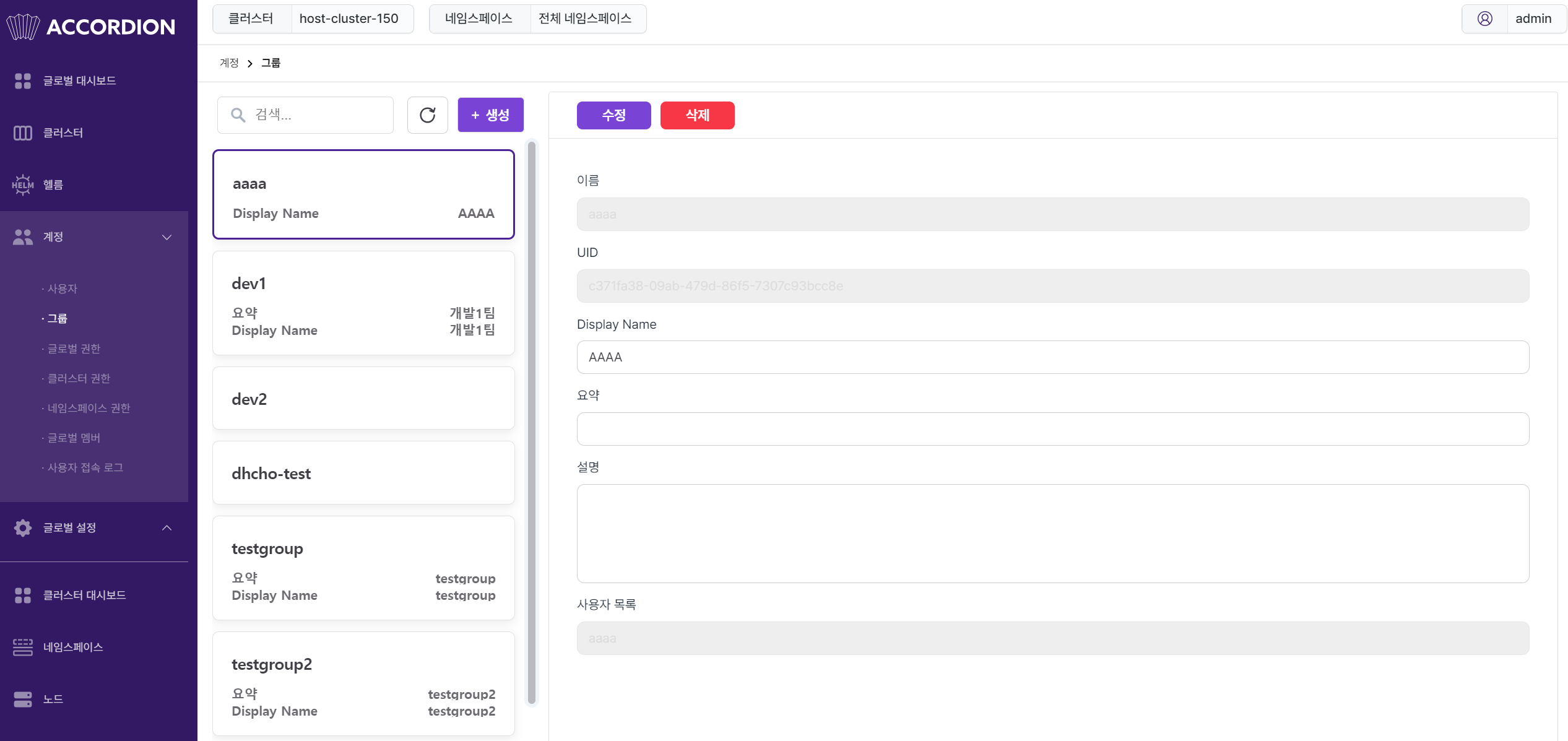Select the testgroup group card
Viewport: 1568px width, 741px height.
(x=364, y=568)
